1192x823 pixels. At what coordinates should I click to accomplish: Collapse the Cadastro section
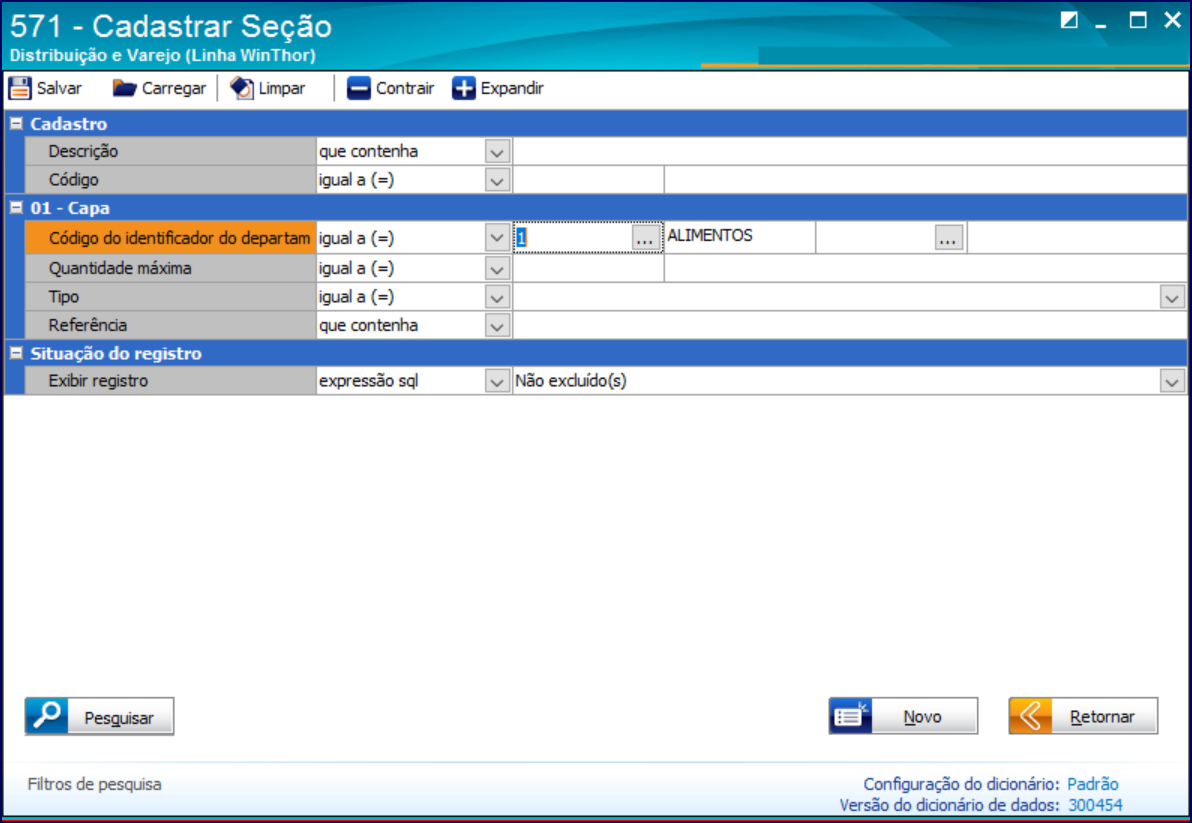coord(16,123)
